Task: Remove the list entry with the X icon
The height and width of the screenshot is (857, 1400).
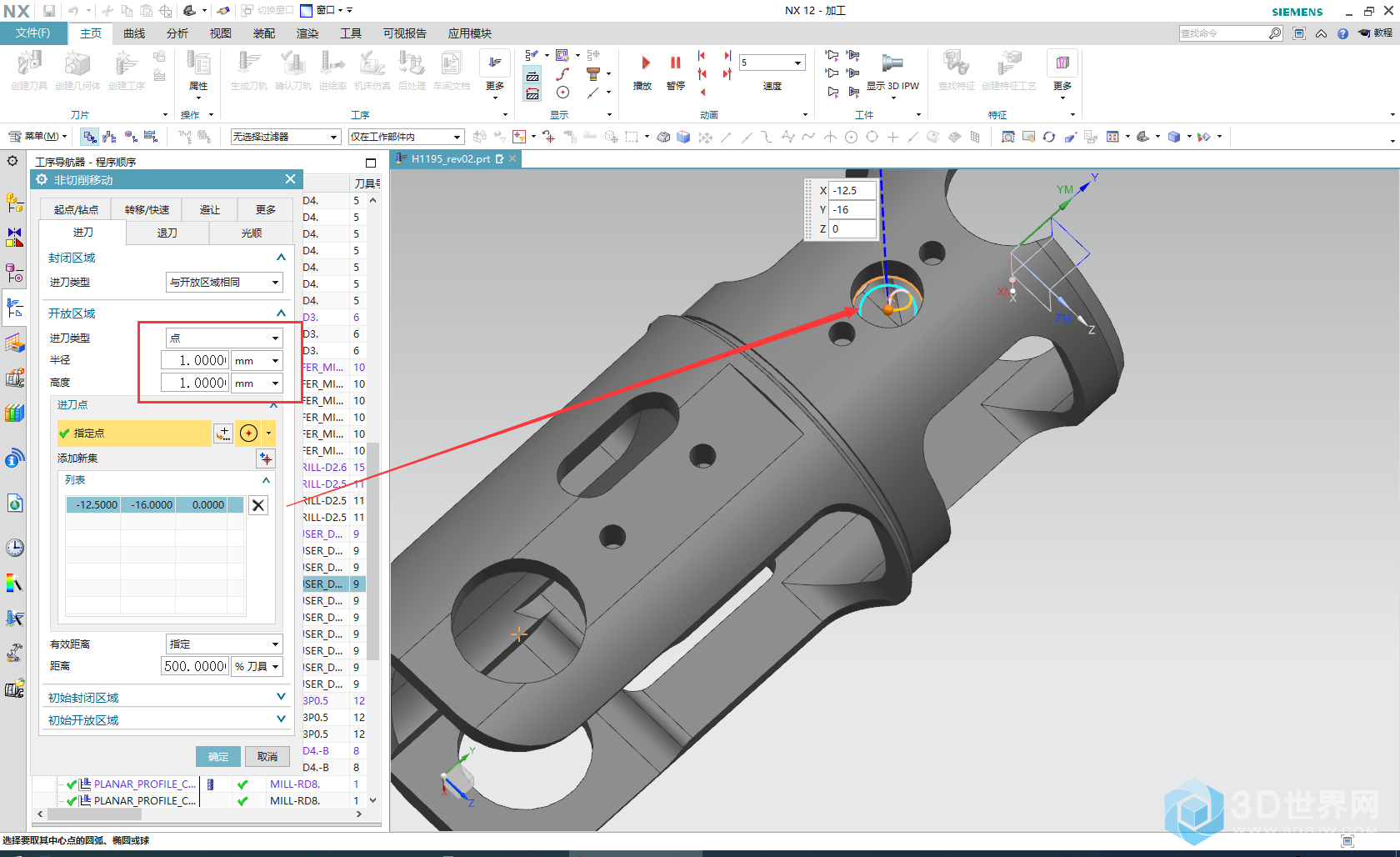Action: [258, 505]
